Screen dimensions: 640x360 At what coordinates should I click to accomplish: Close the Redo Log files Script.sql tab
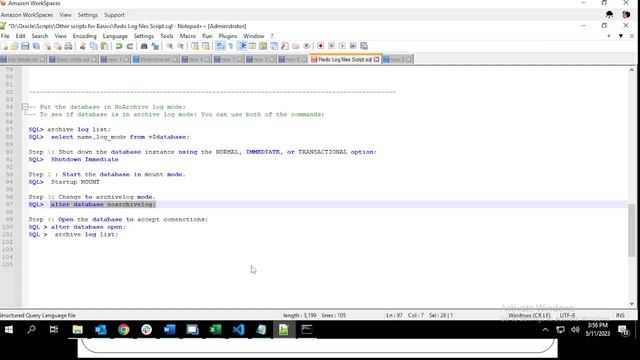(376, 60)
